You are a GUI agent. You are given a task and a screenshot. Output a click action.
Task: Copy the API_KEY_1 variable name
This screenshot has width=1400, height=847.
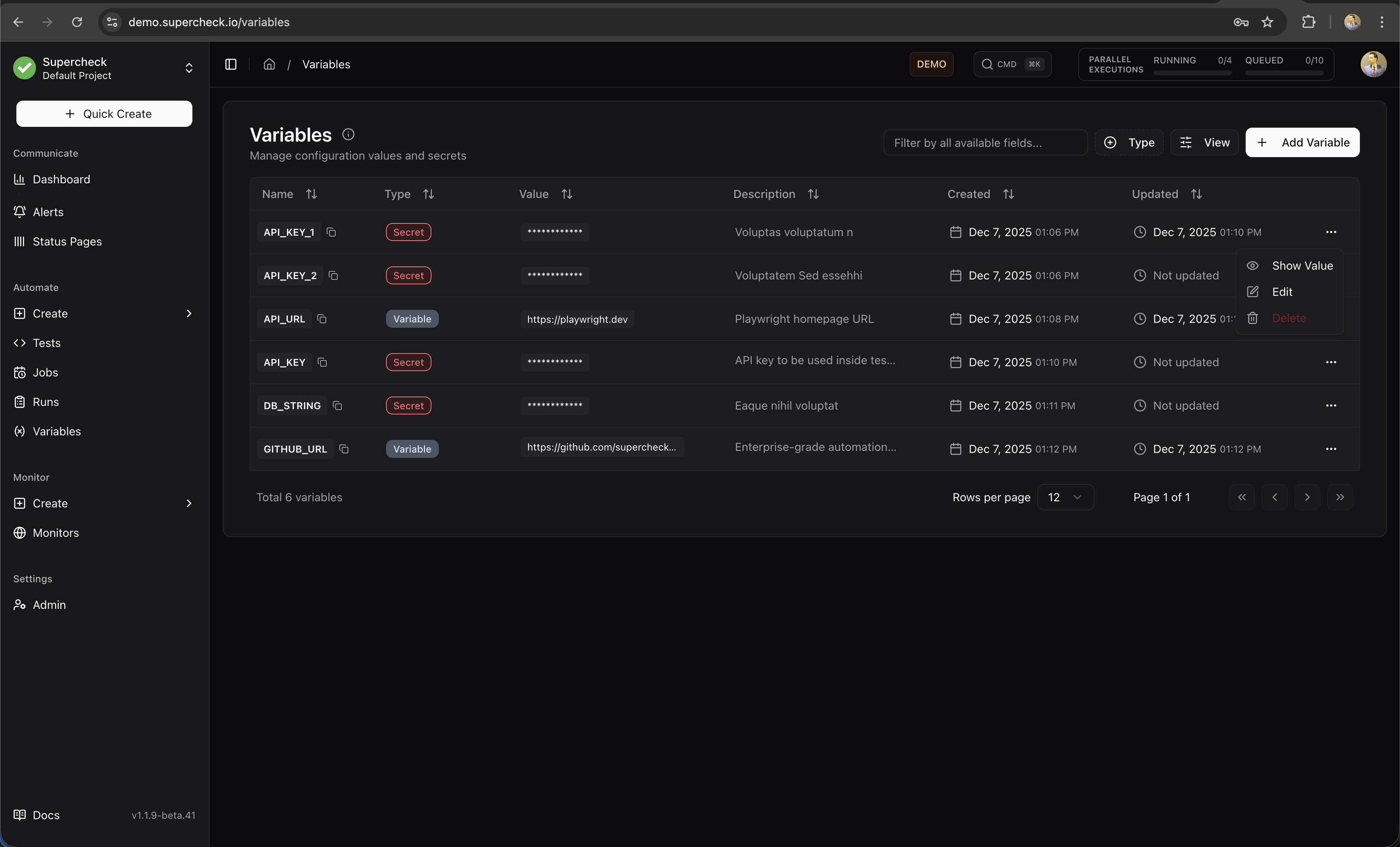point(331,232)
